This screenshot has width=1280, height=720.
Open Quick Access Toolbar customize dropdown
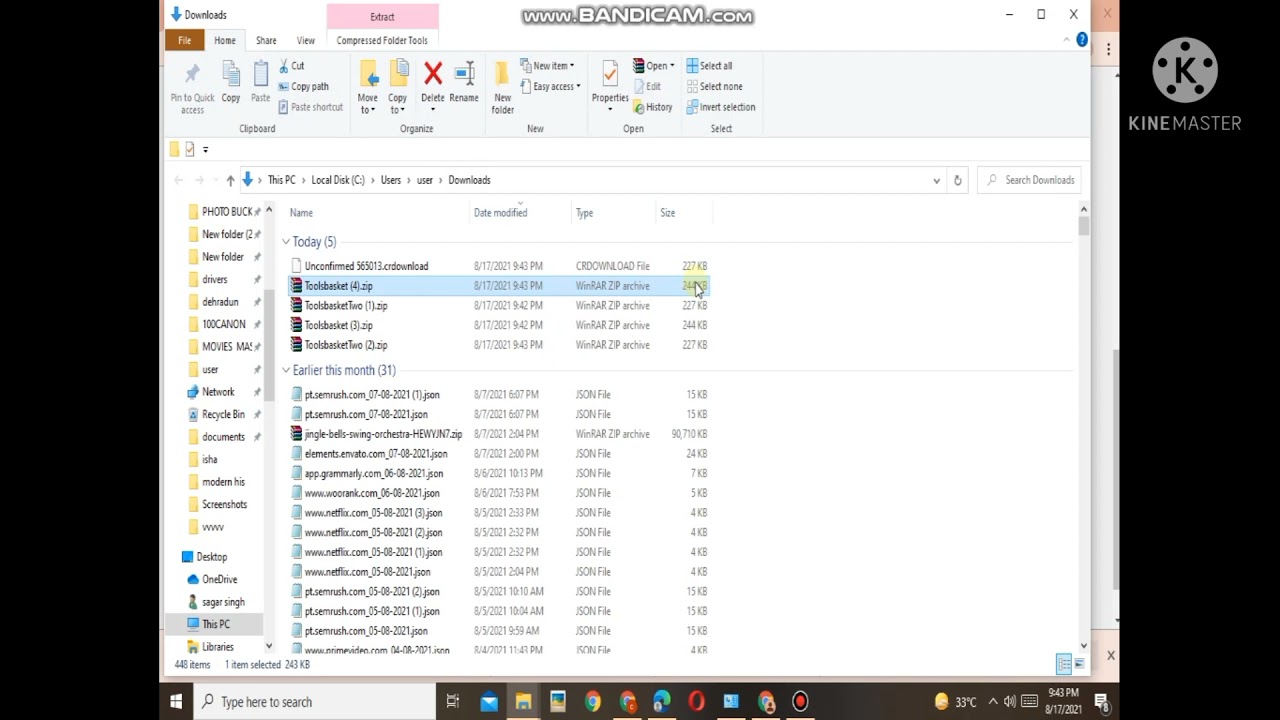pyautogui.click(x=206, y=149)
